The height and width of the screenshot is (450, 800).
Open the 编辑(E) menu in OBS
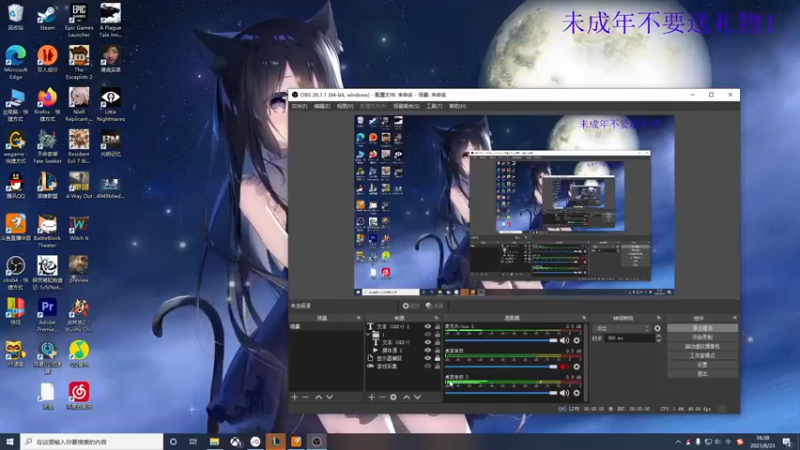[322, 106]
